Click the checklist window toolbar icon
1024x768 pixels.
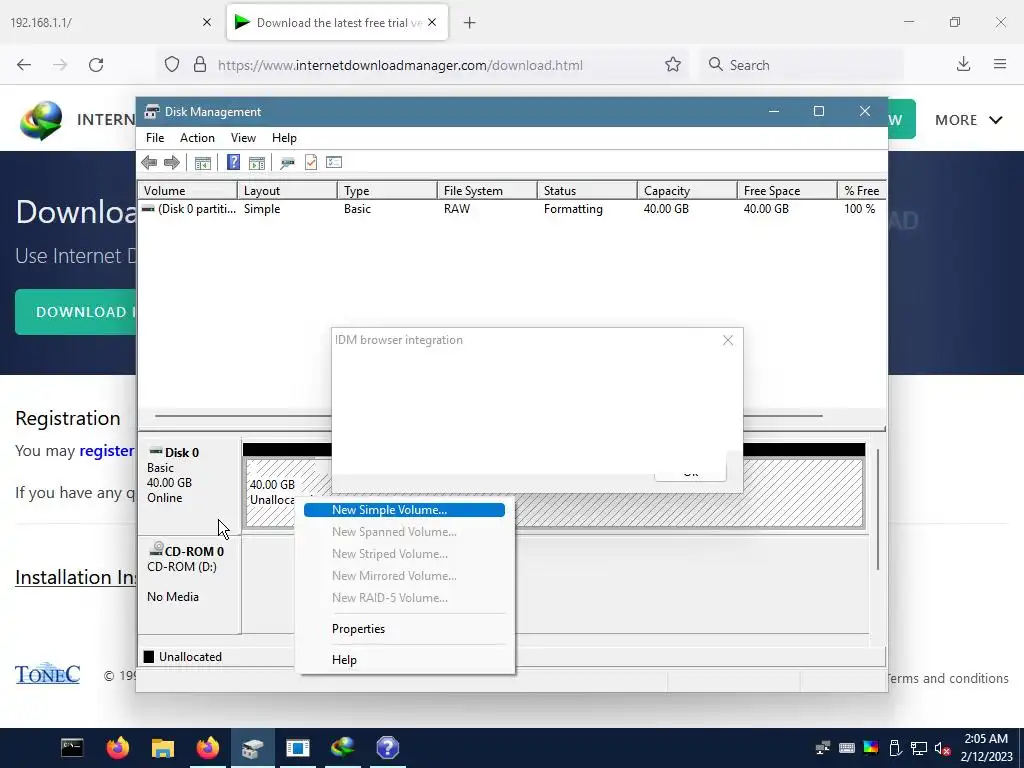coord(334,162)
